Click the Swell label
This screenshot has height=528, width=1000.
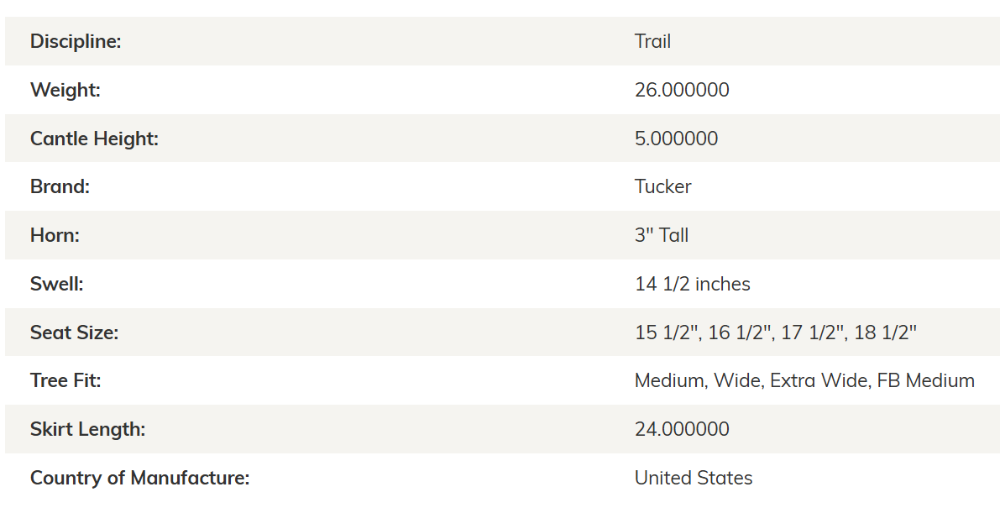point(57,284)
